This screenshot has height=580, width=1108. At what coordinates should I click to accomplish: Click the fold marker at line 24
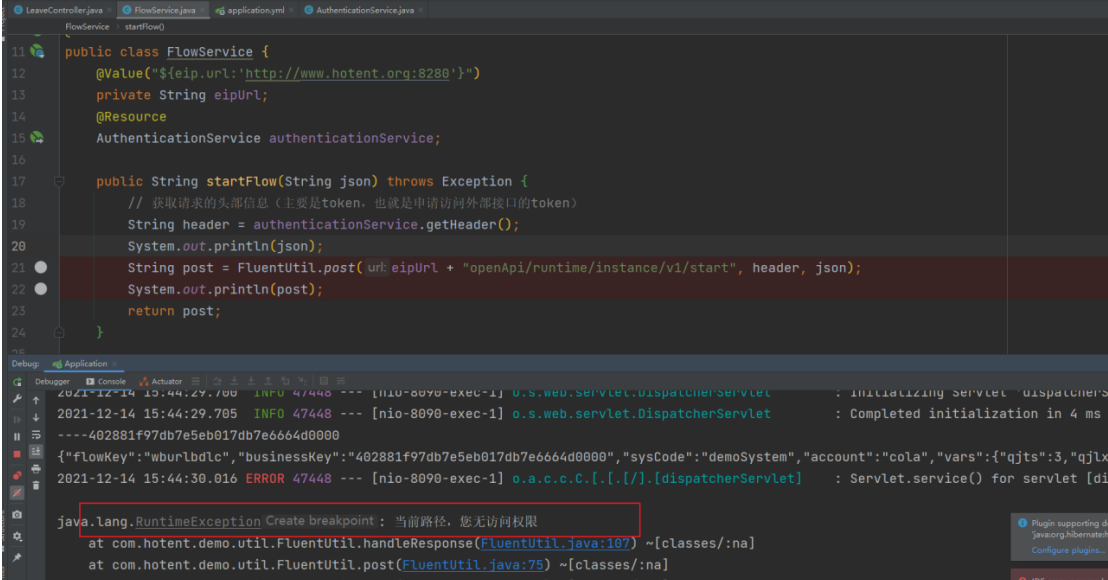[x=59, y=332]
